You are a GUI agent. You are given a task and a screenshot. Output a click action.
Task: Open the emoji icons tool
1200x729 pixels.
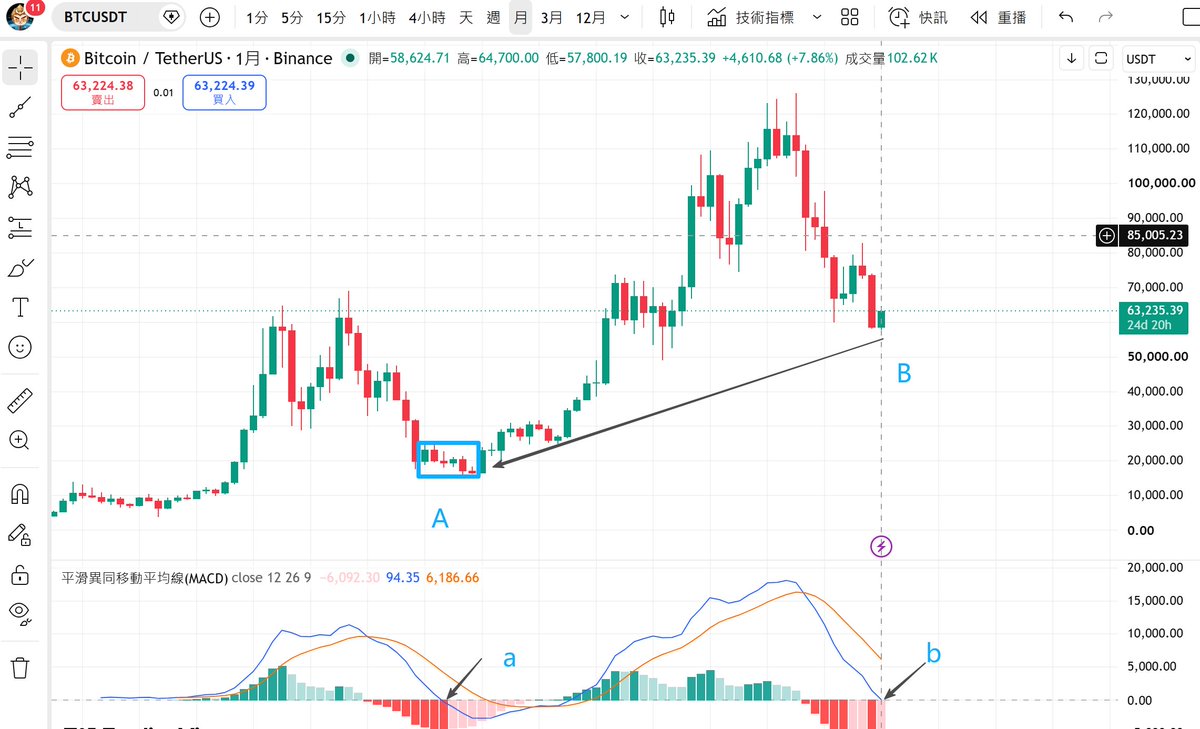click(20, 347)
